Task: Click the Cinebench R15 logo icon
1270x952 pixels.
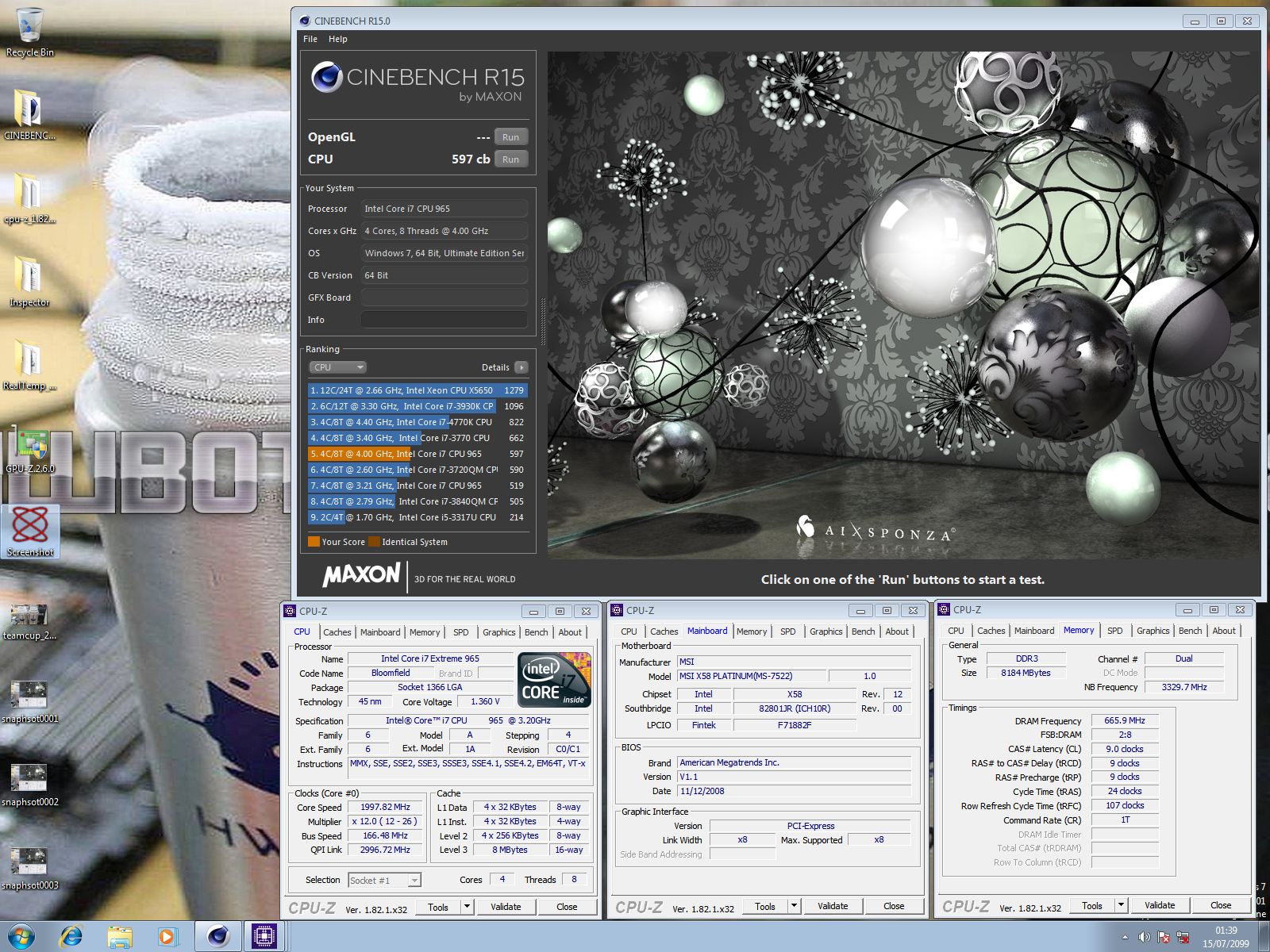Action: (327, 77)
